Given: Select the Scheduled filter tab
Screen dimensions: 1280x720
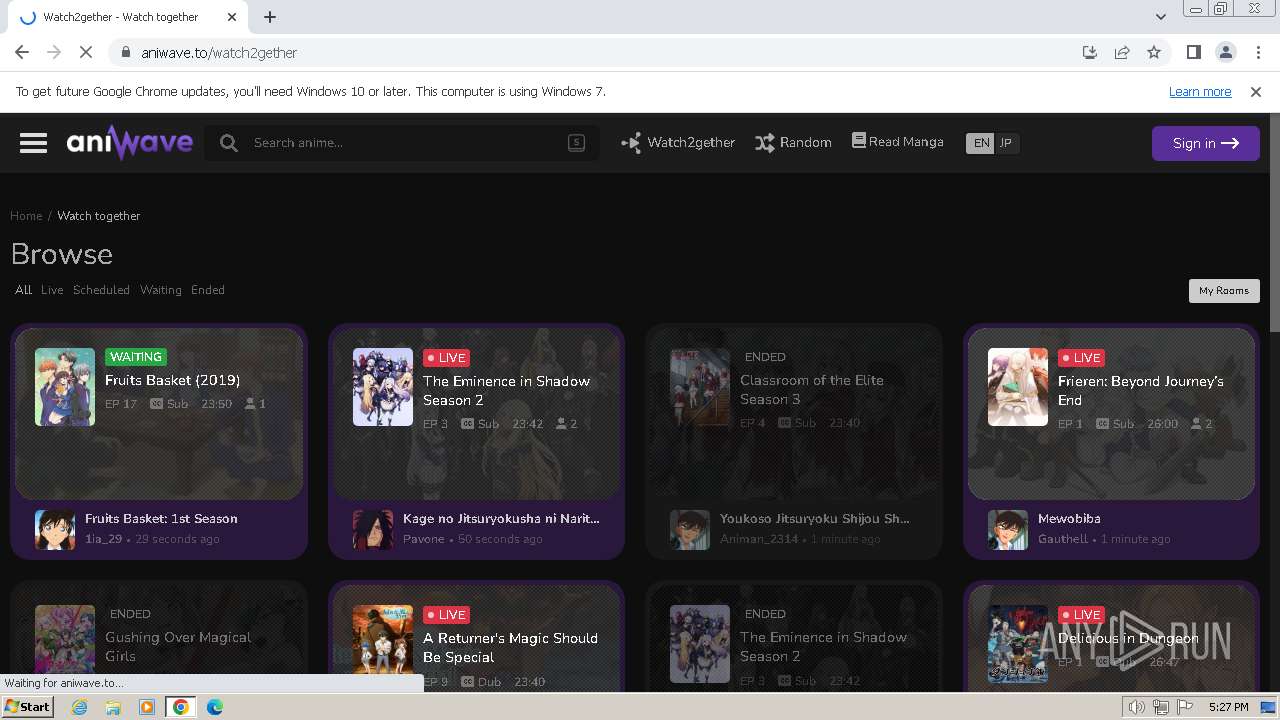Looking at the screenshot, I should [x=101, y=290].
